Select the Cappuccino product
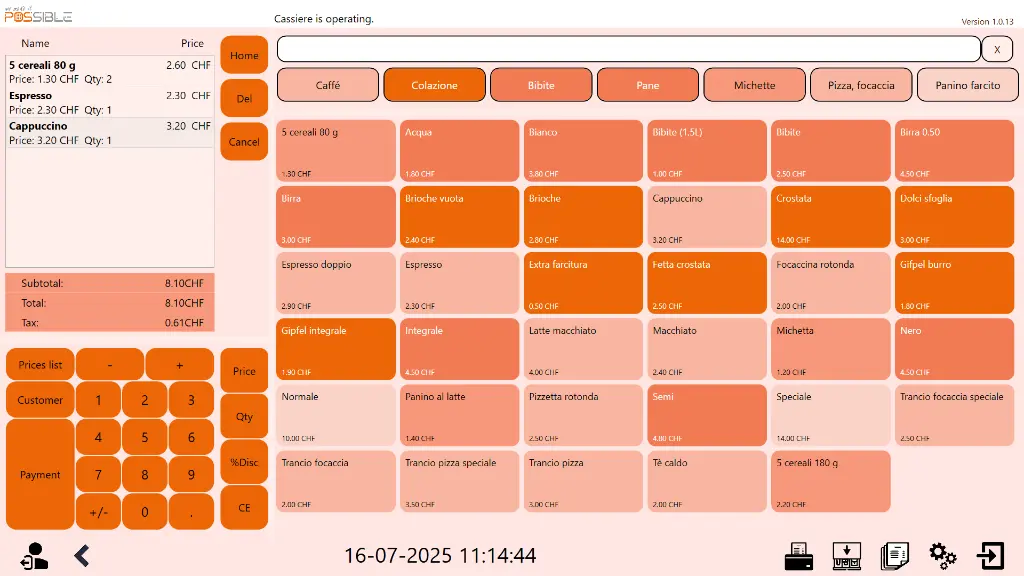Screen dimensions: 1024x576 click(x=706, y=216)
